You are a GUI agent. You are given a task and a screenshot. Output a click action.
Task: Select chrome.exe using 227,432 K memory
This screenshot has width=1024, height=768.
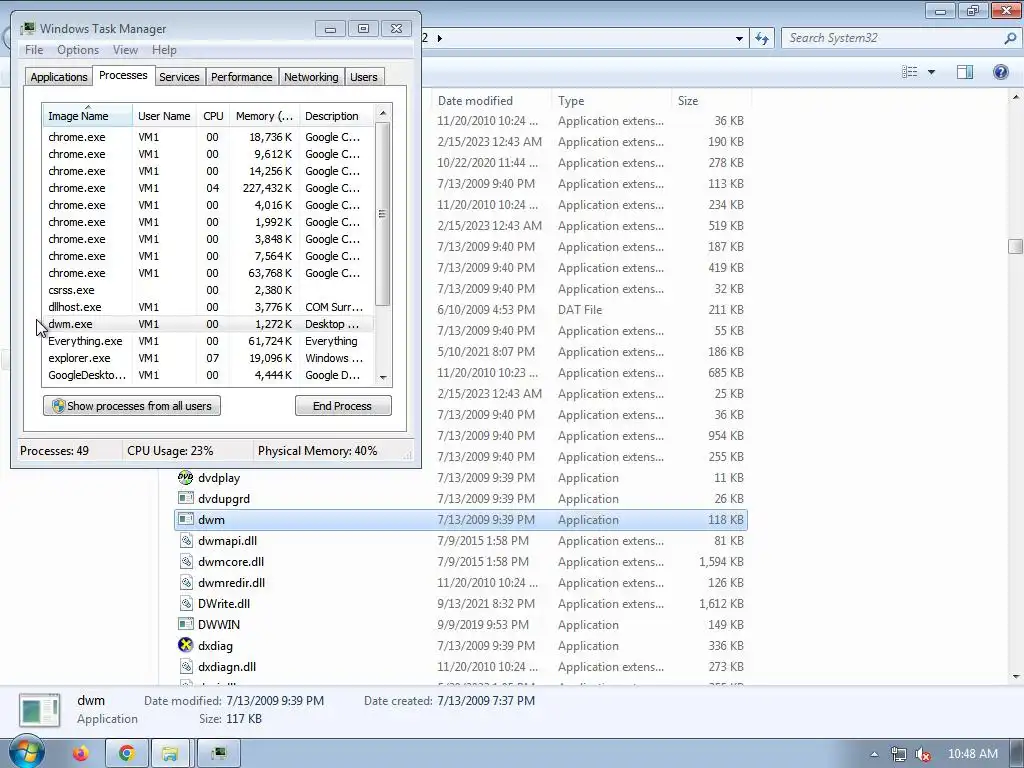pos(208,188)
